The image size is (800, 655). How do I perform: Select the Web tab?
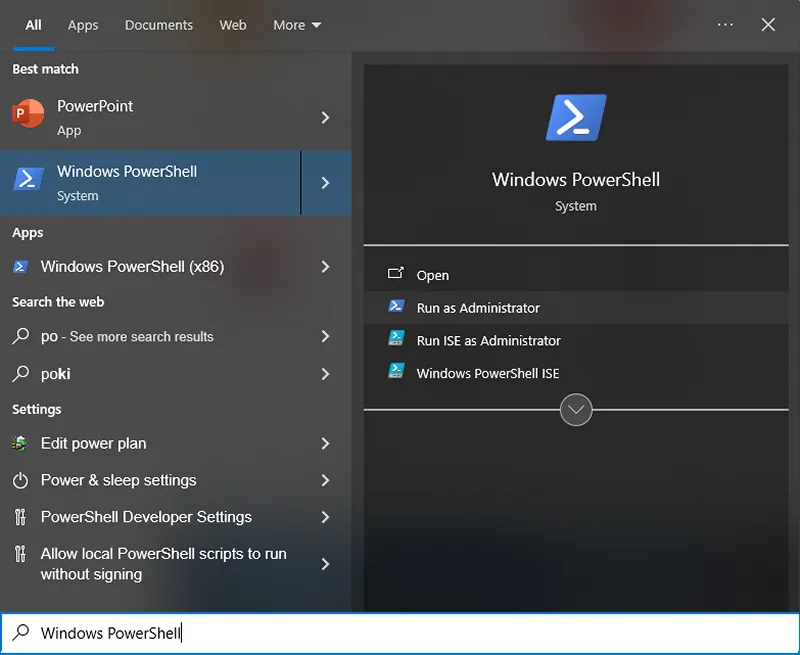(x=233, y=25)
